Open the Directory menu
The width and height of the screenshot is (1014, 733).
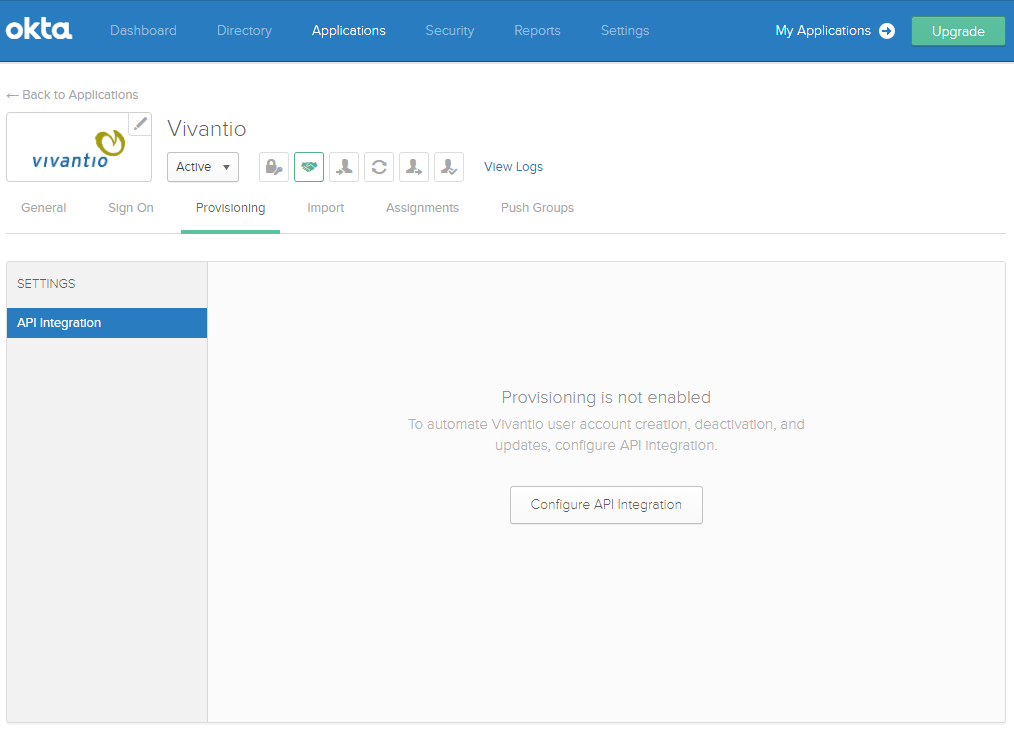click(244, 30)
